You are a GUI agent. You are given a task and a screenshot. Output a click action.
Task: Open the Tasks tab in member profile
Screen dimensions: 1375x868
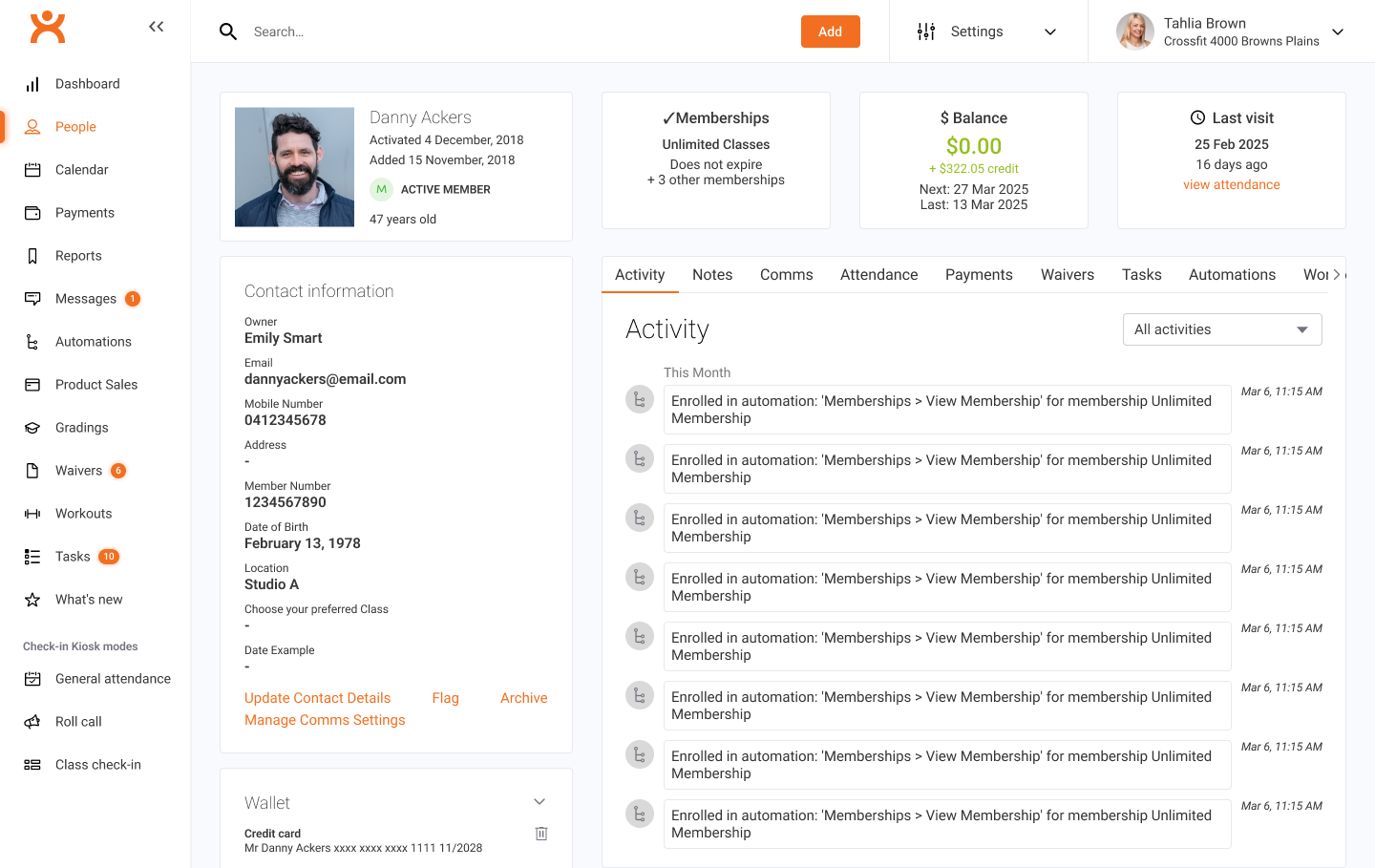1142,275
